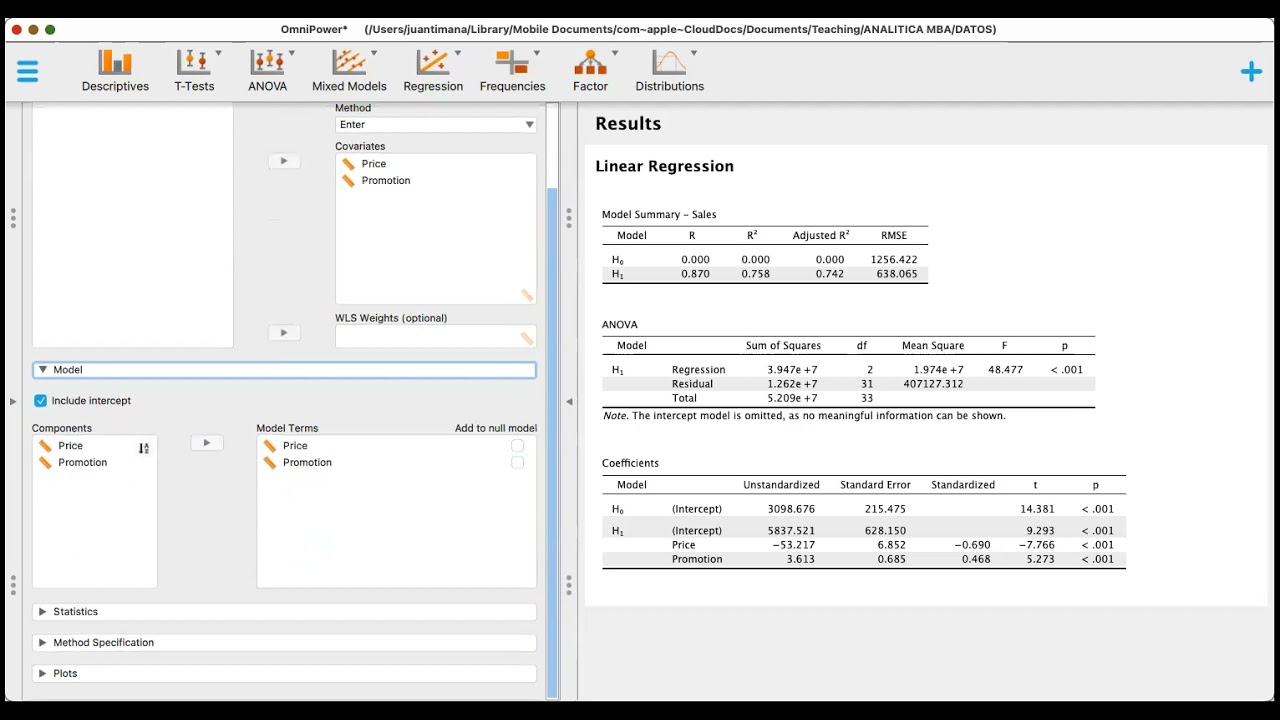Viewport: 1280px width, 720px height.
Task: Click the t value −7.766
Action: pyautogui.click(x=1036, y=546)
